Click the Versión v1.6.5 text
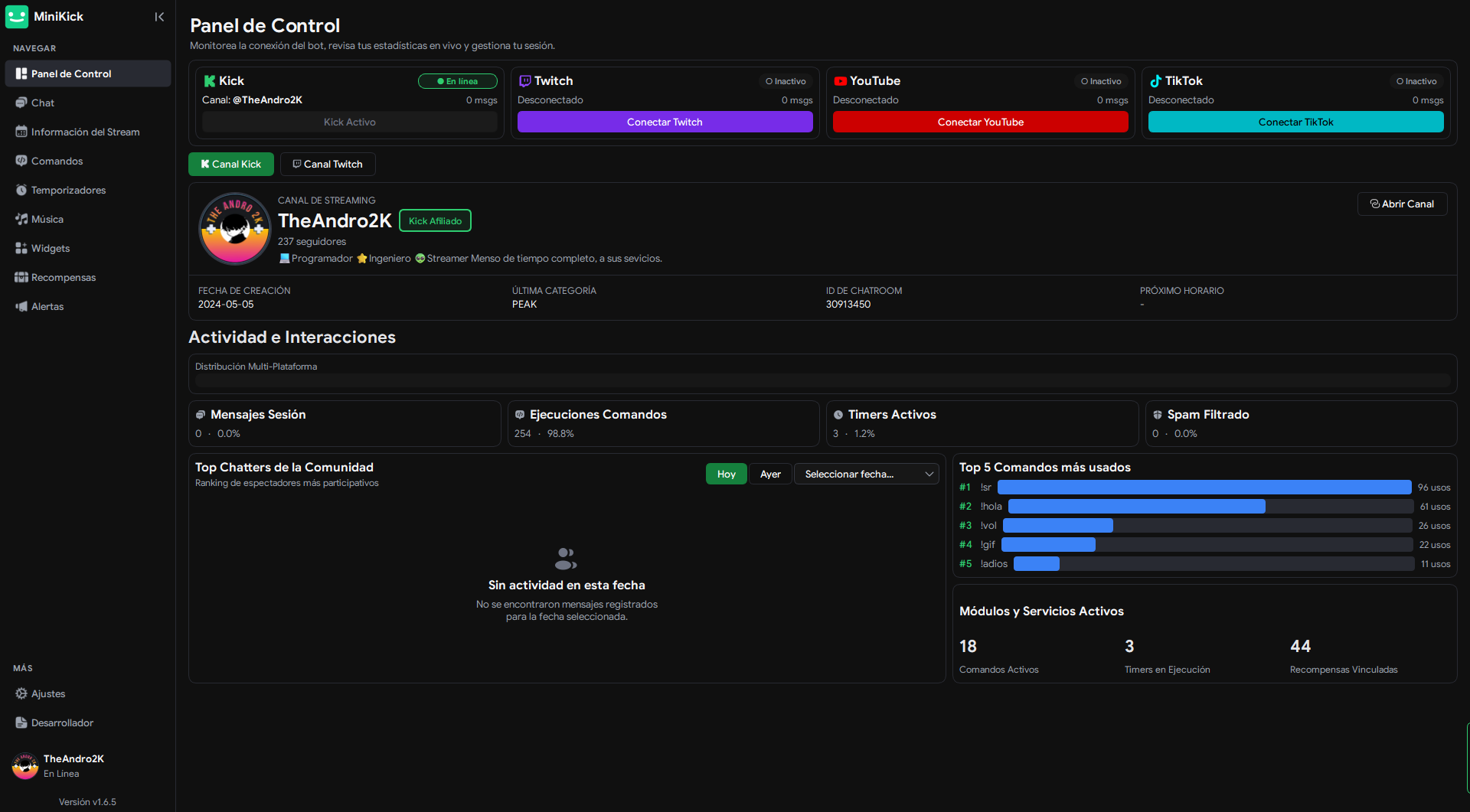Image resolution: width=1470 pixels, height=812 pixels. point(87,802)
